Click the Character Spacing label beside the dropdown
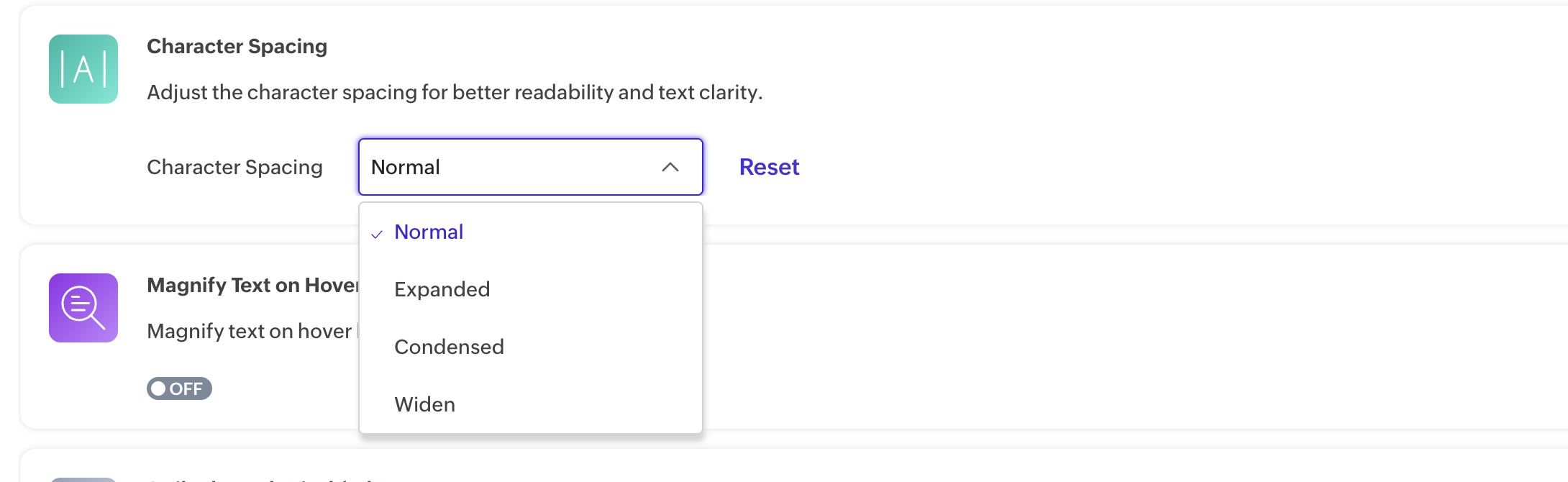 [234, 167]
